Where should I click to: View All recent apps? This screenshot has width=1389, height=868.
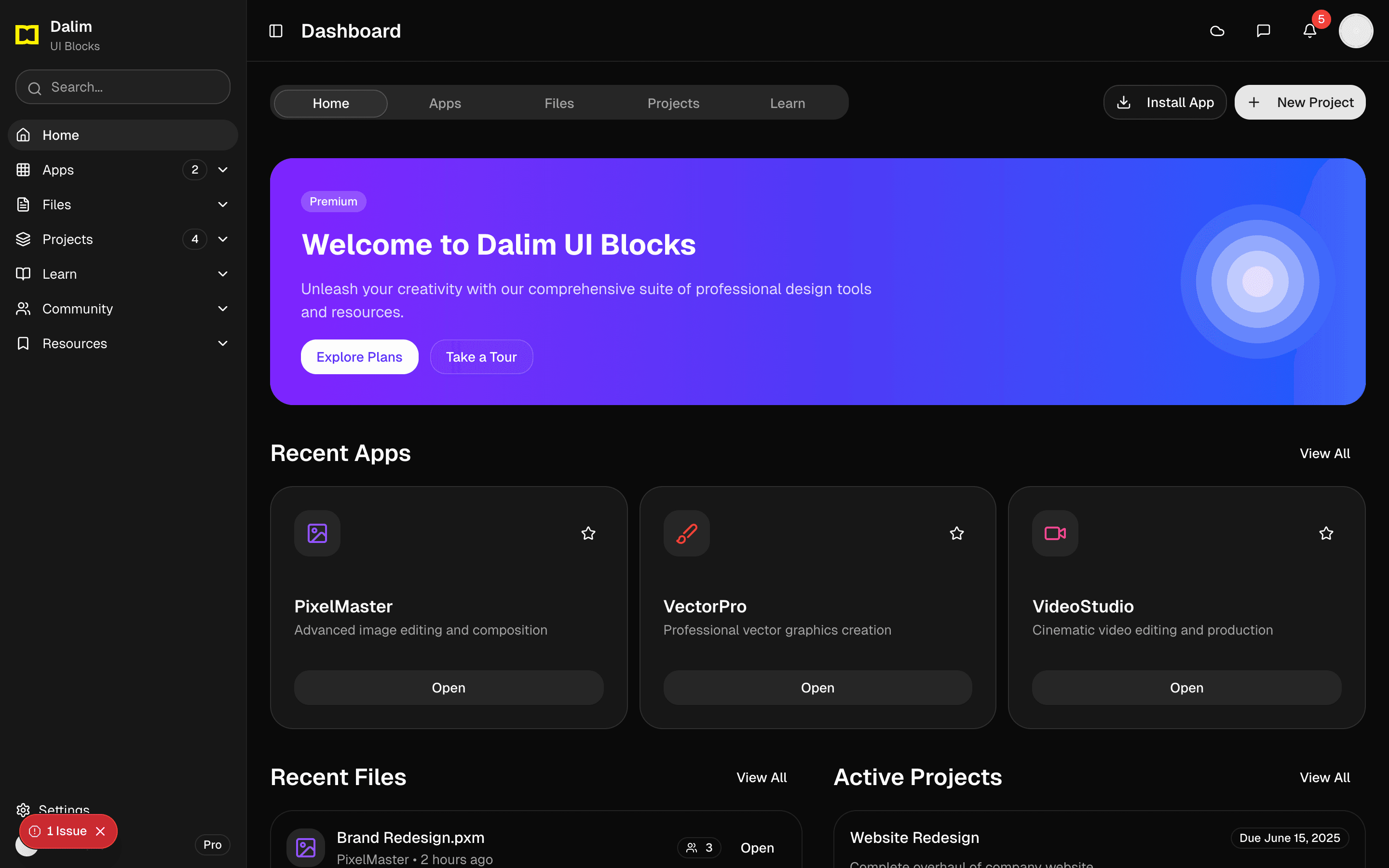[x=1325, y=453]
